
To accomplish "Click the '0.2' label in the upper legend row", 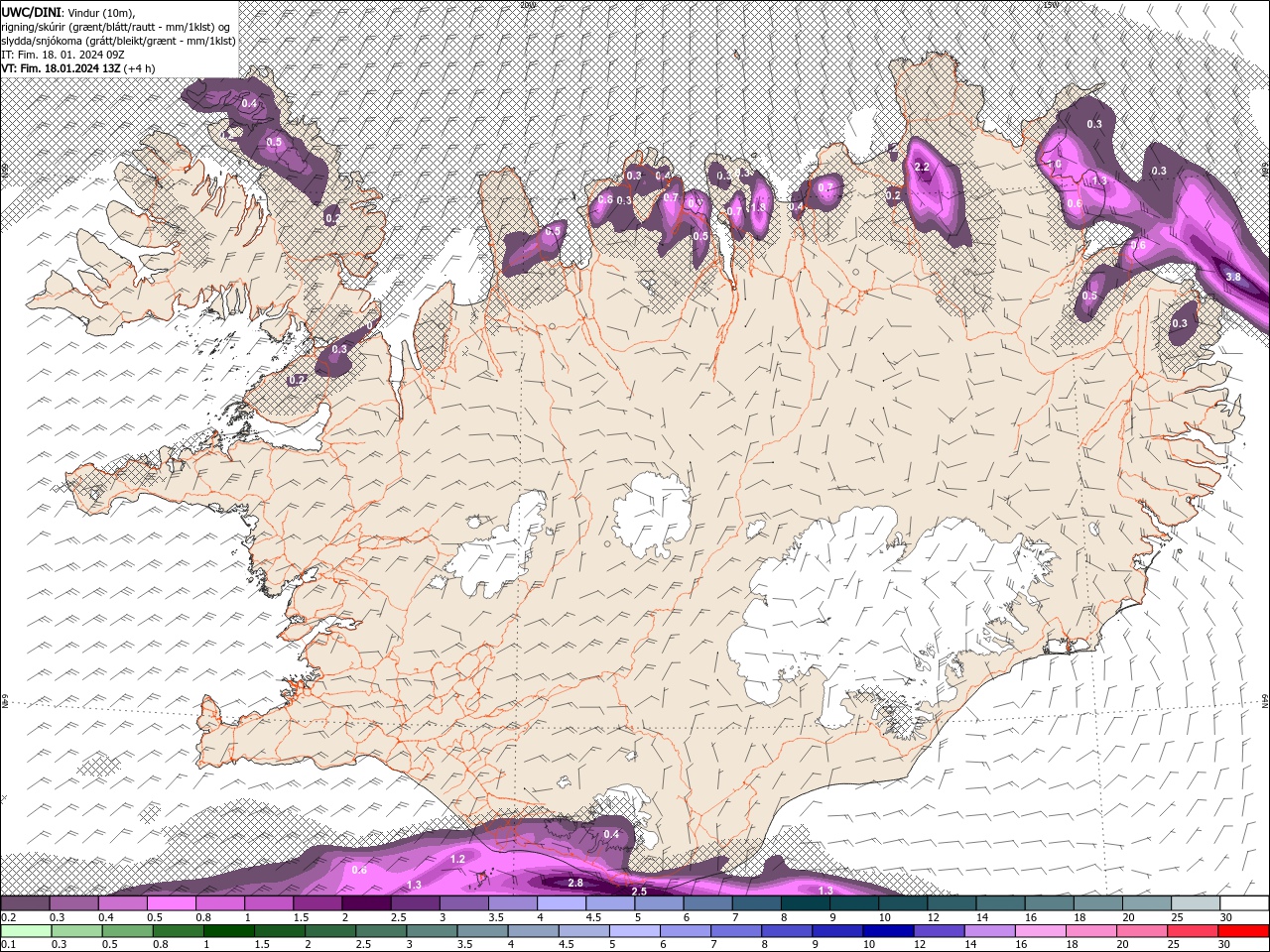I will click(8, 918).
